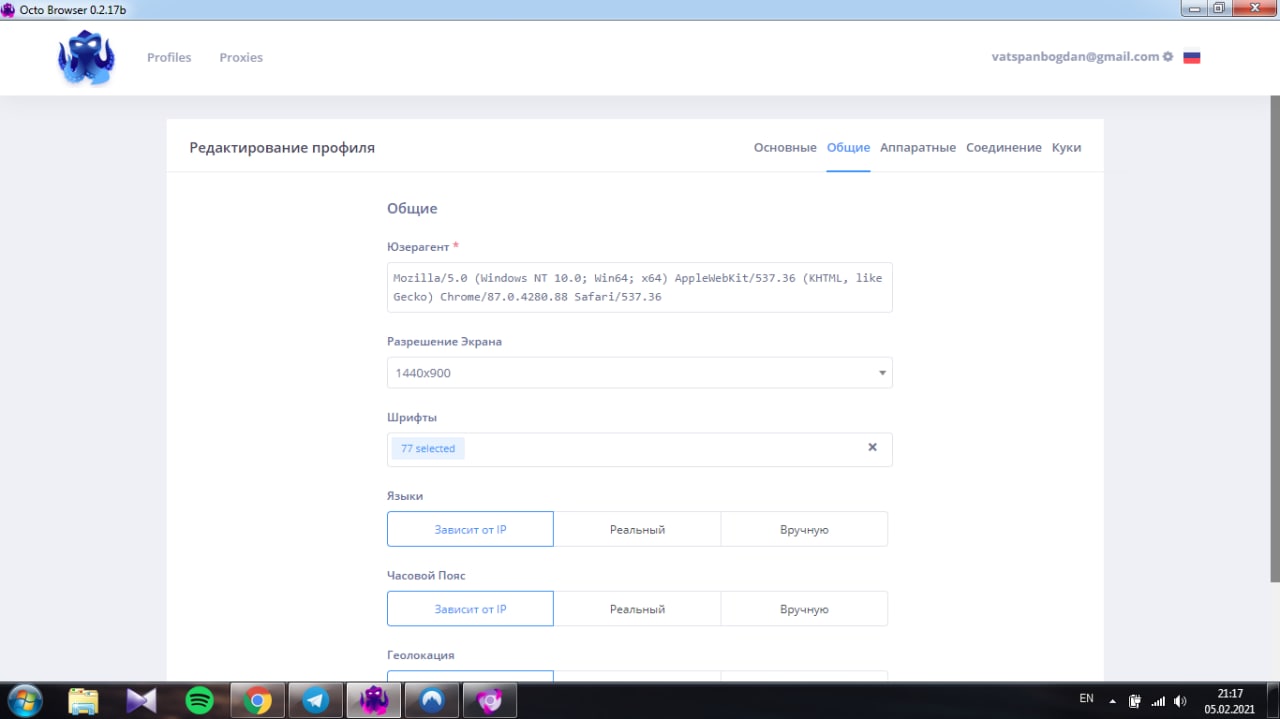Screen dimensions: 1280x719
Task: Open Разрешение Экрана dropdown 1440x900
Action: [x=640, y=373]
